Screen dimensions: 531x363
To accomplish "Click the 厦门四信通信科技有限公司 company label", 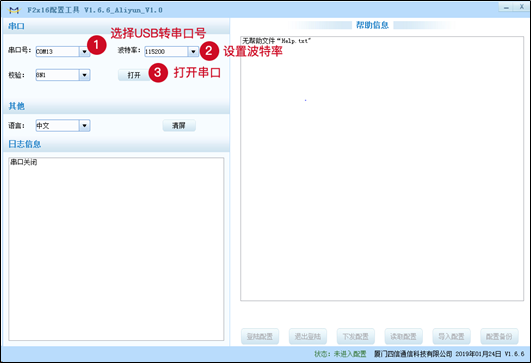I will [413, 354].
